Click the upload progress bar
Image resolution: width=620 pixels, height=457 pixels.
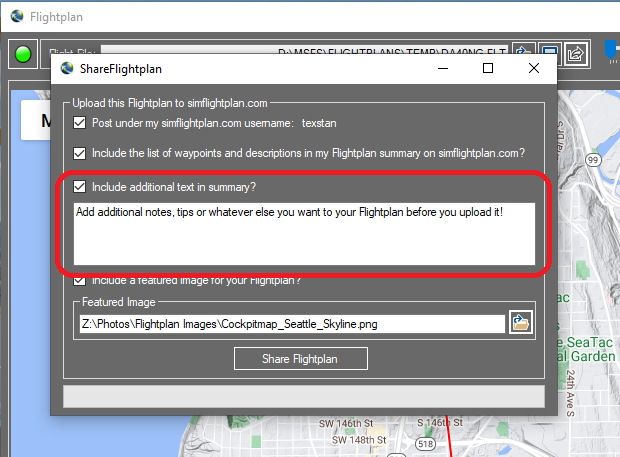tap(304, 397)
